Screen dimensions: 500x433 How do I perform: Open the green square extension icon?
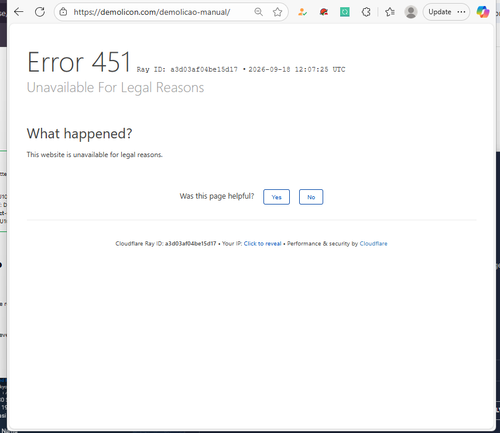(345, 12)
